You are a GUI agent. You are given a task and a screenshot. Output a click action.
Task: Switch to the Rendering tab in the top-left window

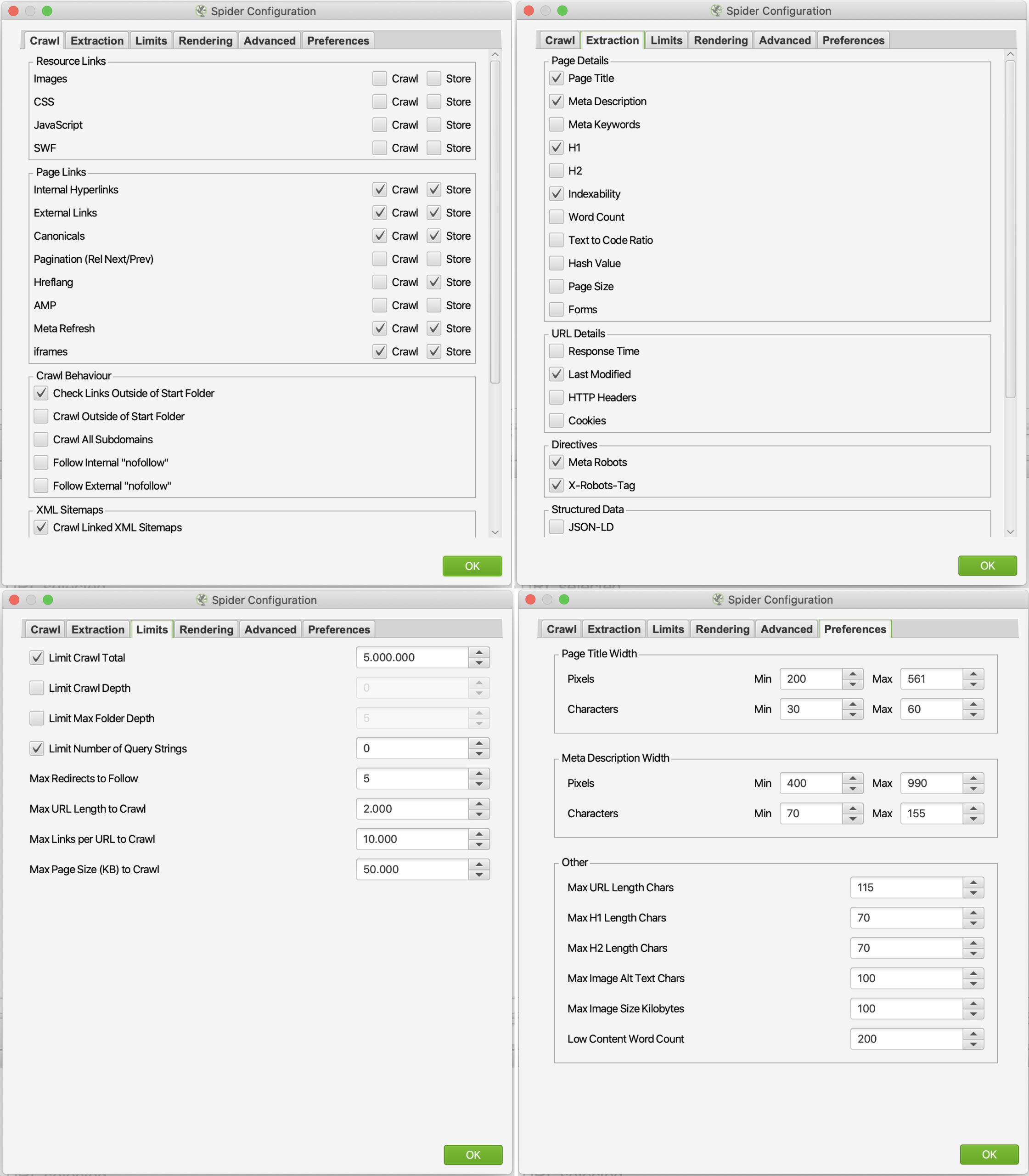205,41
